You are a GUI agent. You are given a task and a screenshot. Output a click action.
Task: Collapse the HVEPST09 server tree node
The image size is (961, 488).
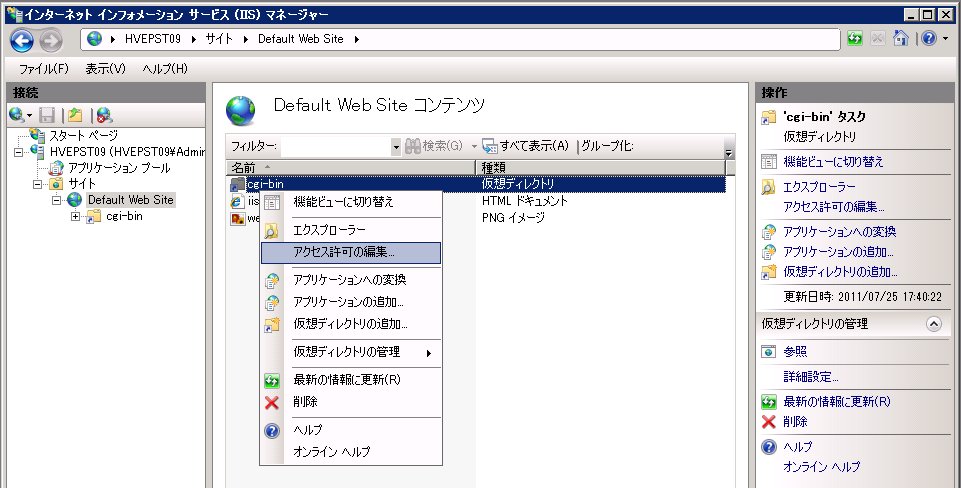pyautogui.click(x=18, y=151)
